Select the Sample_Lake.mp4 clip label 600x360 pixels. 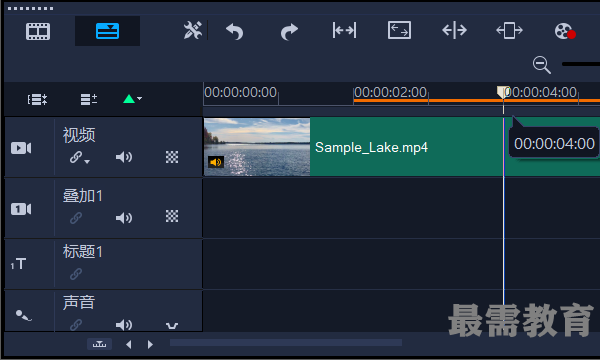pyautogui.click(x=371, y=147)
